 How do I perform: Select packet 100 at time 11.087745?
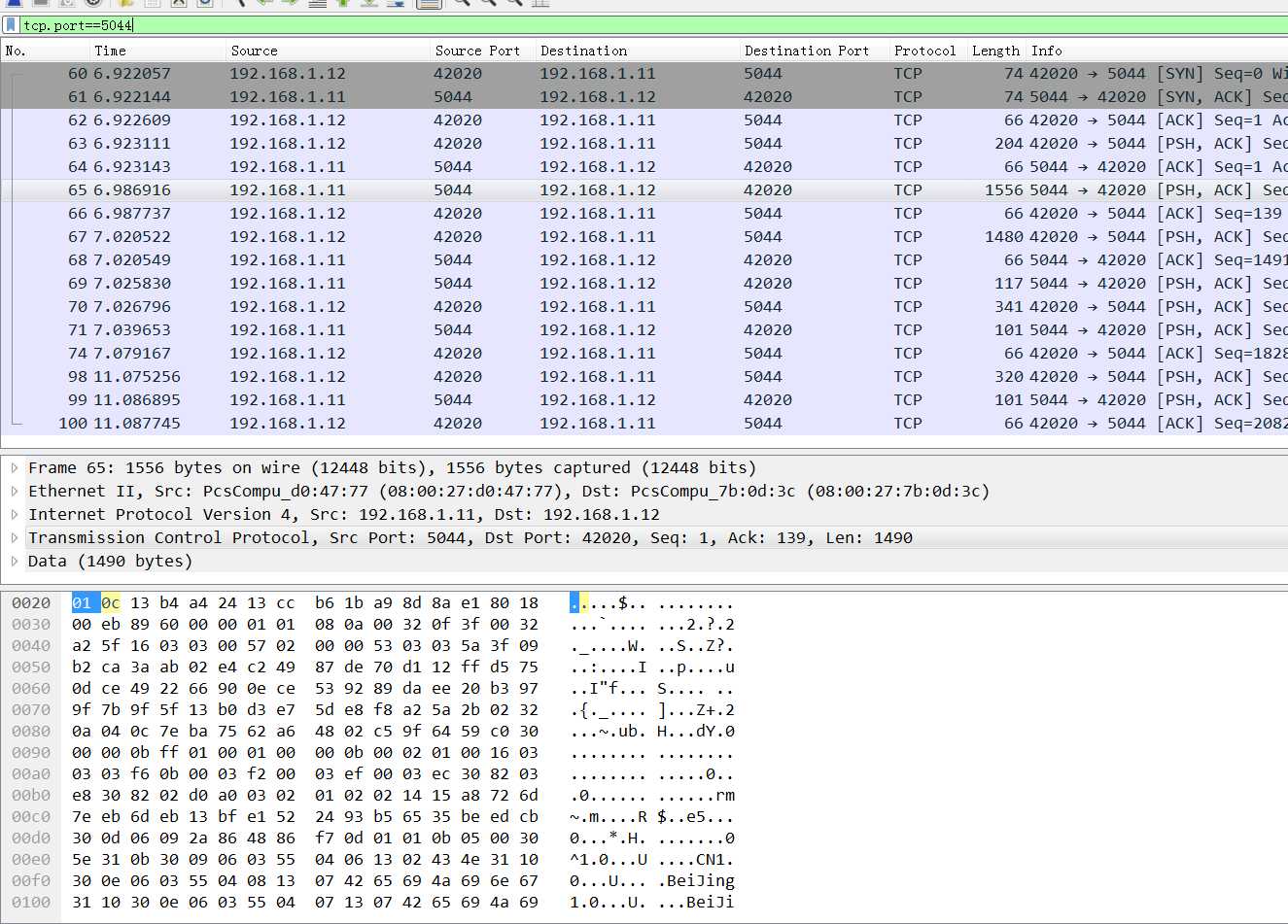(x=644, y=424)
